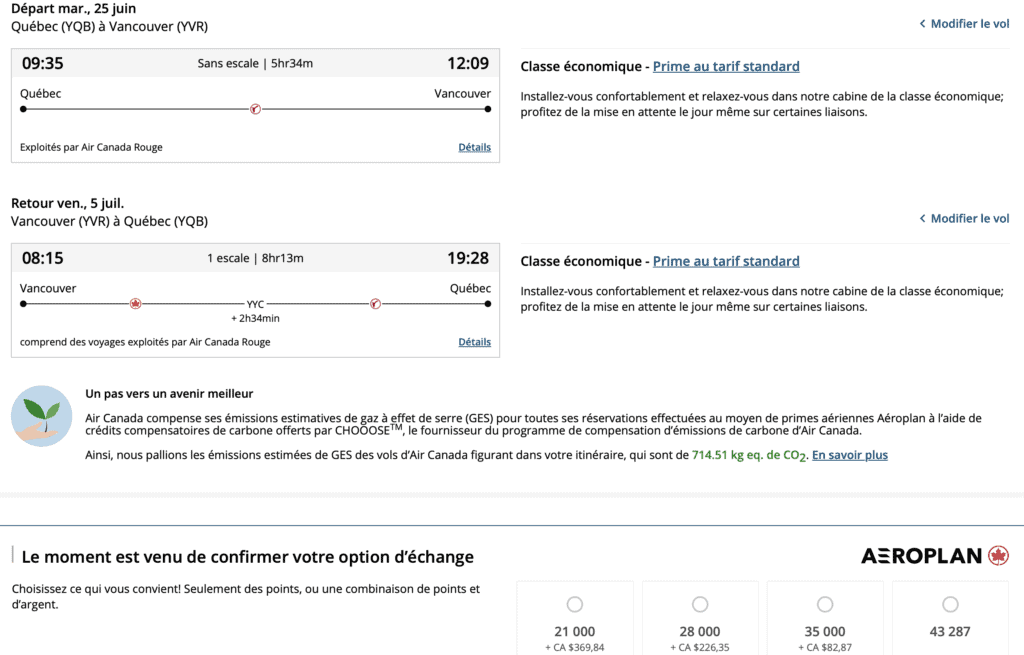Image resolution: width=1024 pixels, height=655 pixels.
Task: Click the Air Canada maple leaf icon after Vancouver
Action: 136,303
